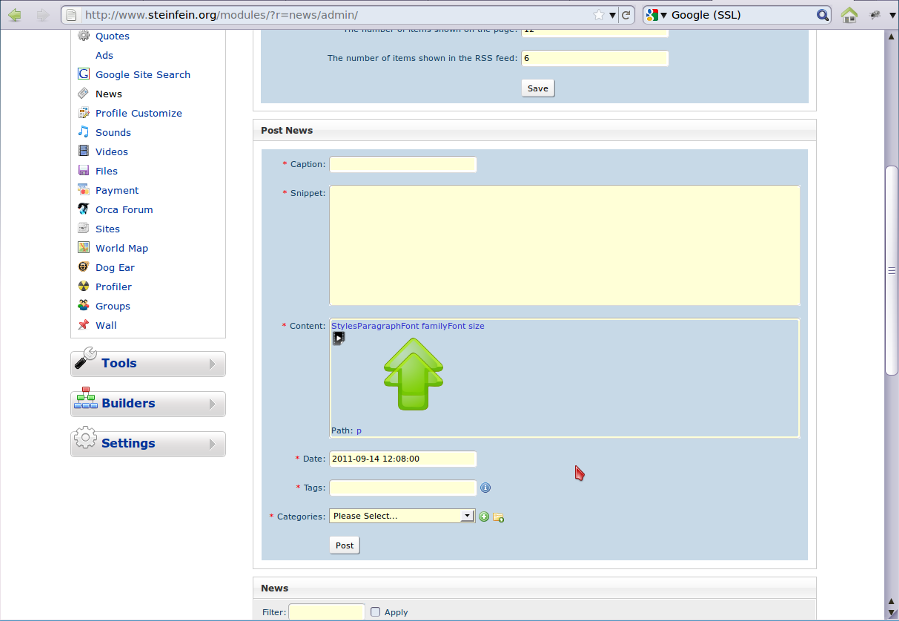Expand the Tools sidebar section
Screen dimensions: 899x621
[x=148, y=364]
